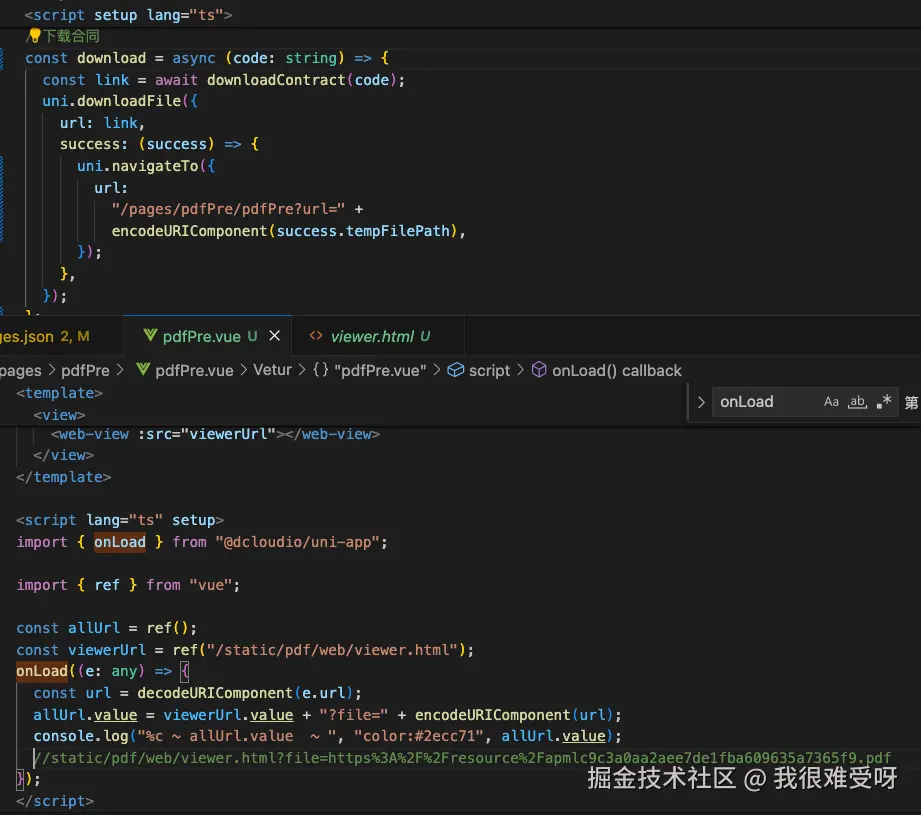The image size is (921, 815).
Task: Click the HTML icon on viewer.html tab
Action: click(x=316, y=336)
